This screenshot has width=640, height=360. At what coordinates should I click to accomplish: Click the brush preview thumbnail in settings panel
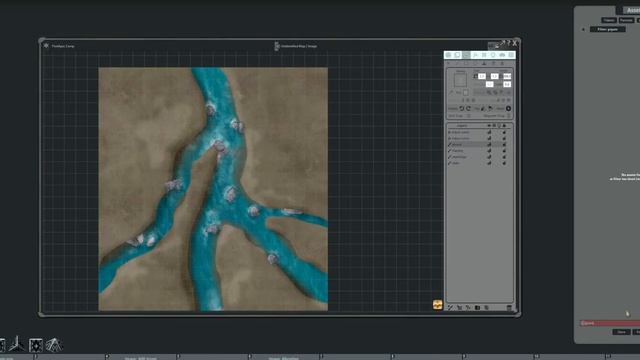coord(460,80)
